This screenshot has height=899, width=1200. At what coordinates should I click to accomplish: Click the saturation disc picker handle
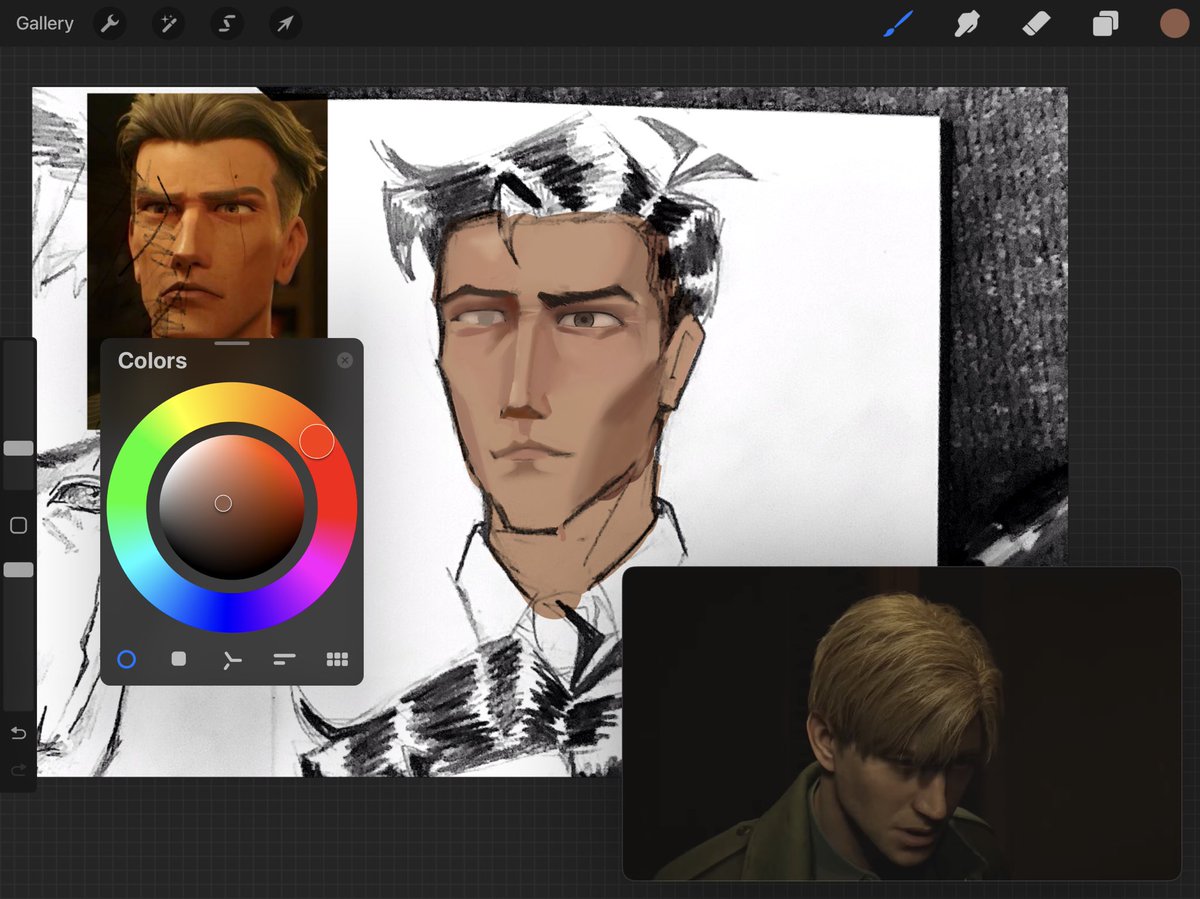pos(223,503)
